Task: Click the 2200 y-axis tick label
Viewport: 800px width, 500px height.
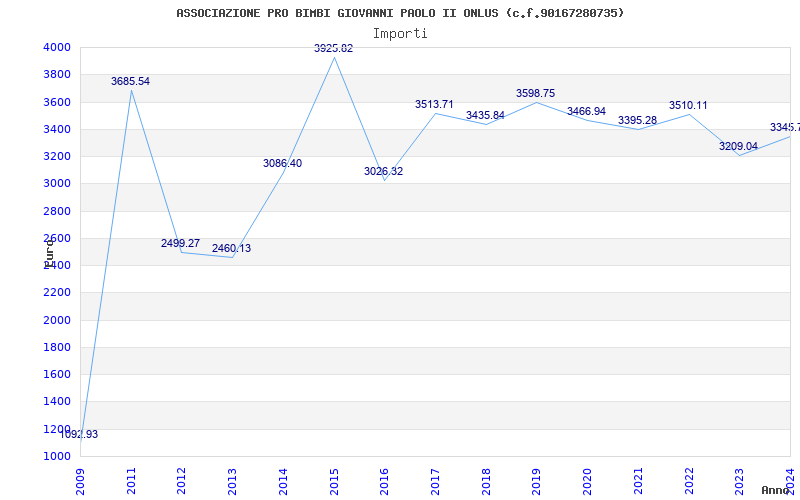Action: pyautogui.click(x=57, y=293)
